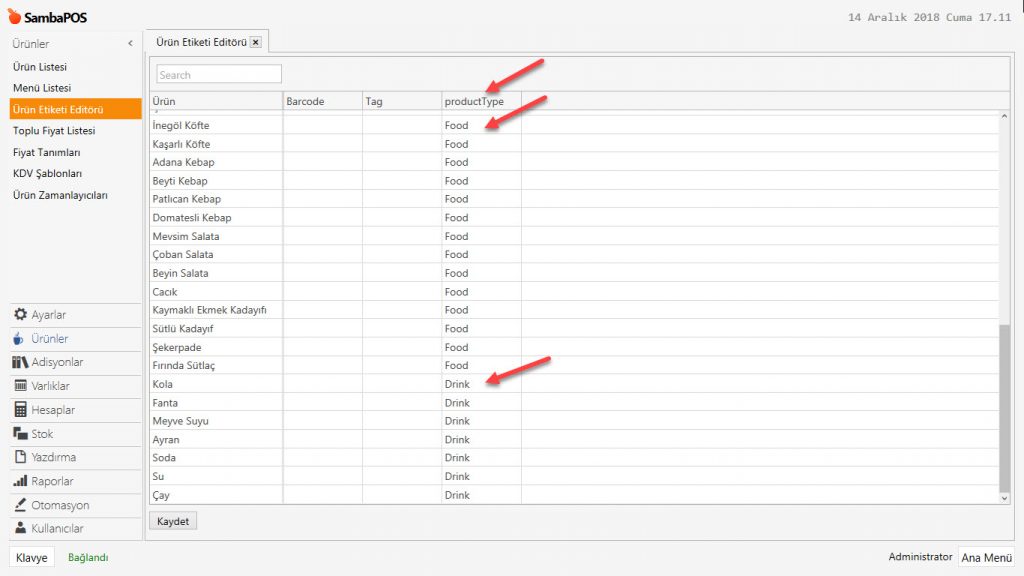
Task: Open Adisyonlar via its icon
Action: coord(20,362)
